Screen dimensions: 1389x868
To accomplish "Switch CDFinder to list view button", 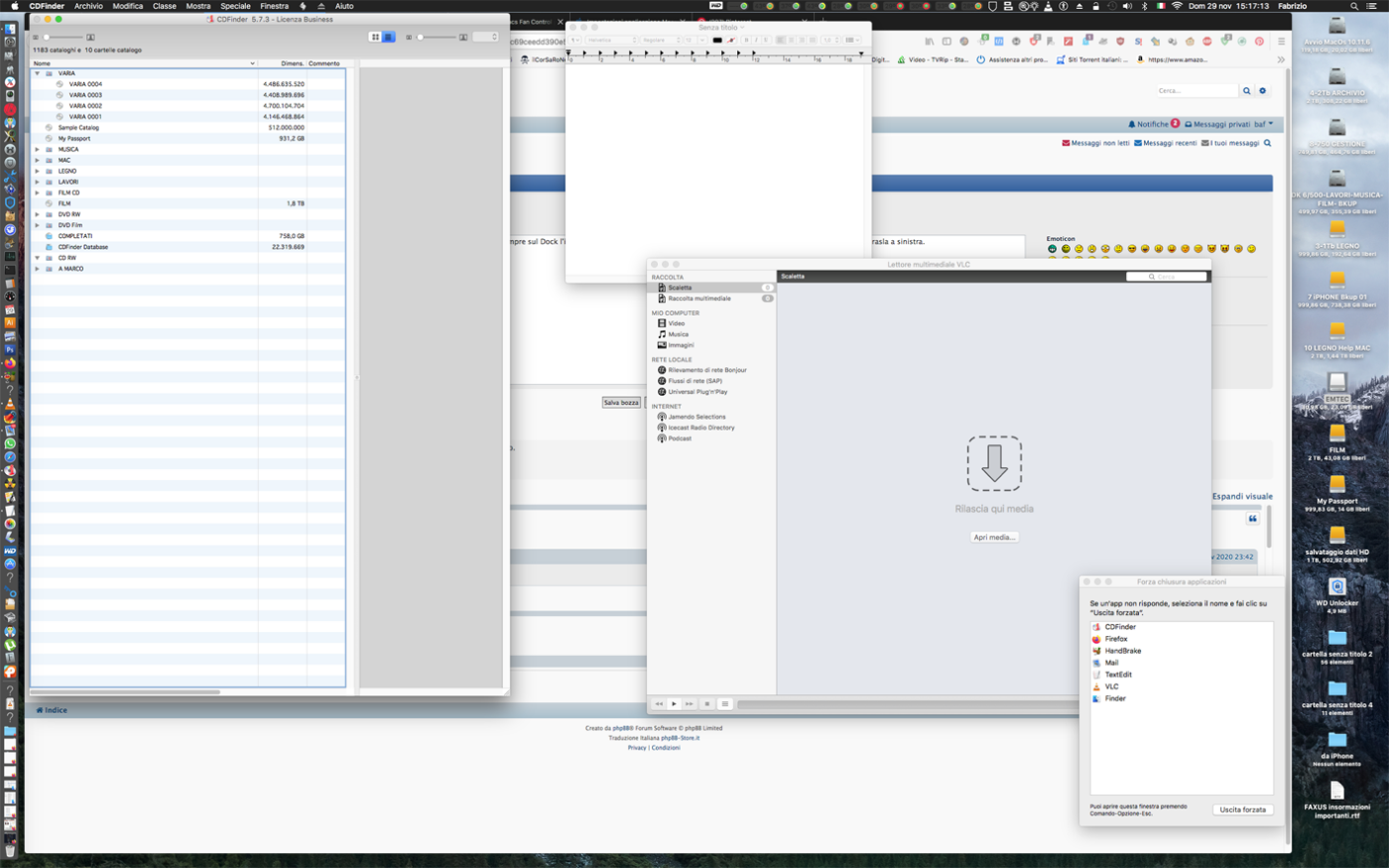I will 389,37.
